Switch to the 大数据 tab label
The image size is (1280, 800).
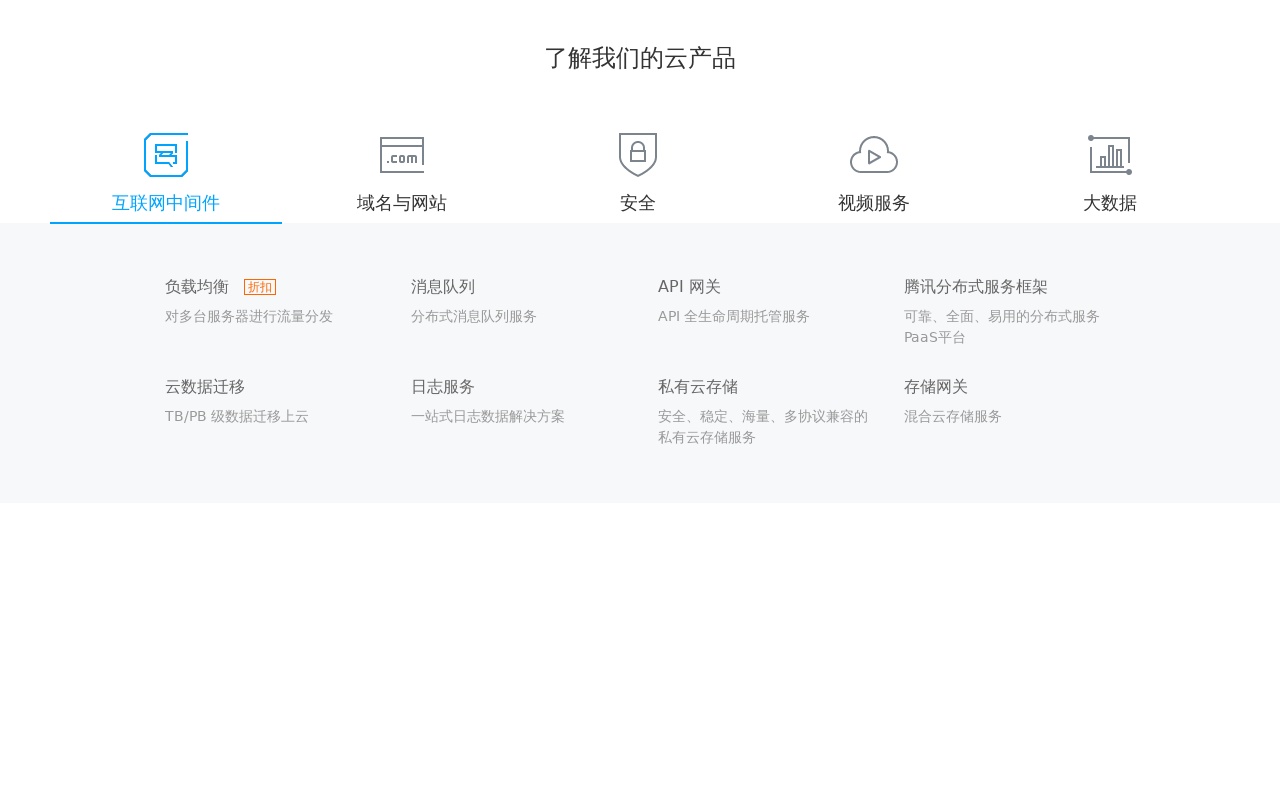1110,203
